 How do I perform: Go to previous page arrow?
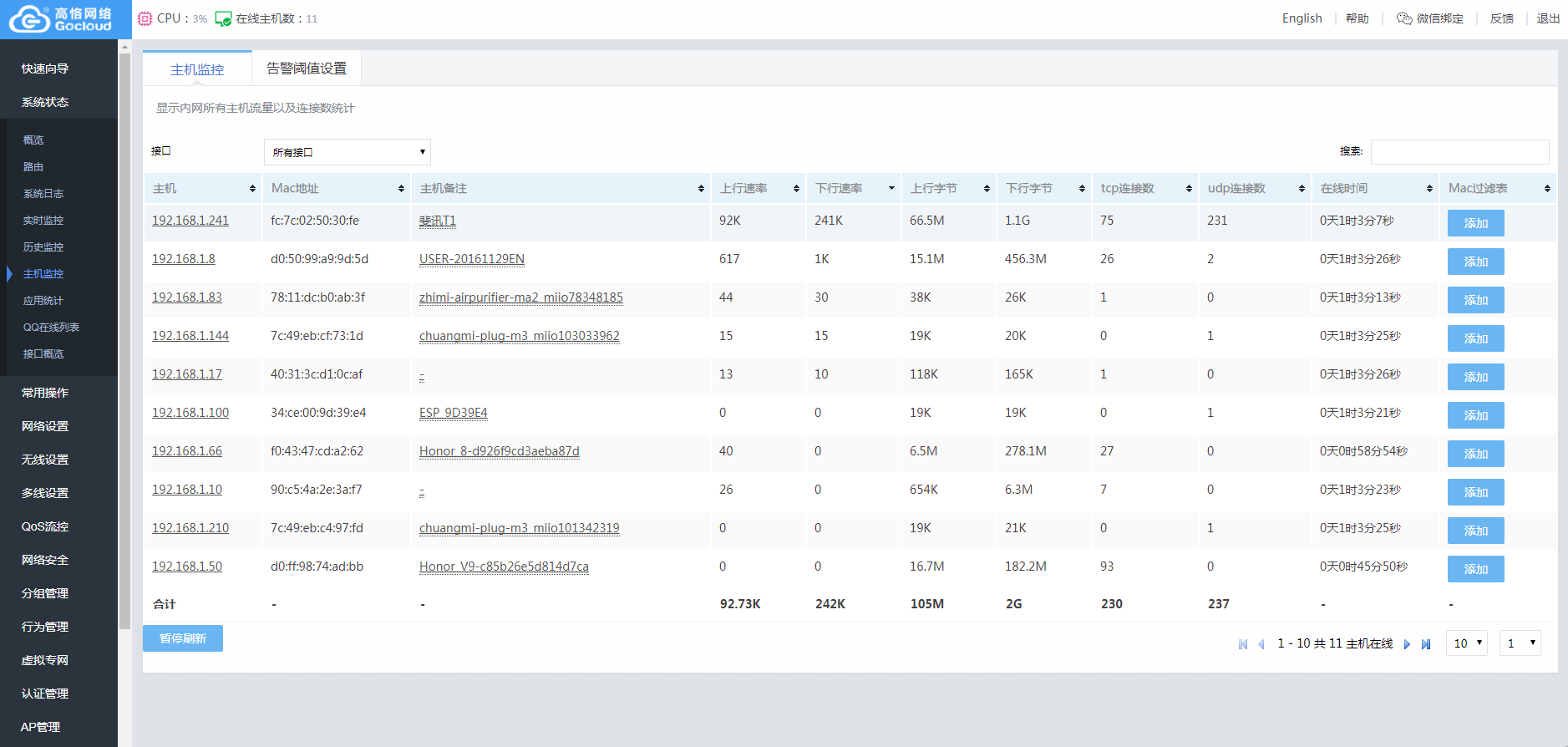point(1261,644)
